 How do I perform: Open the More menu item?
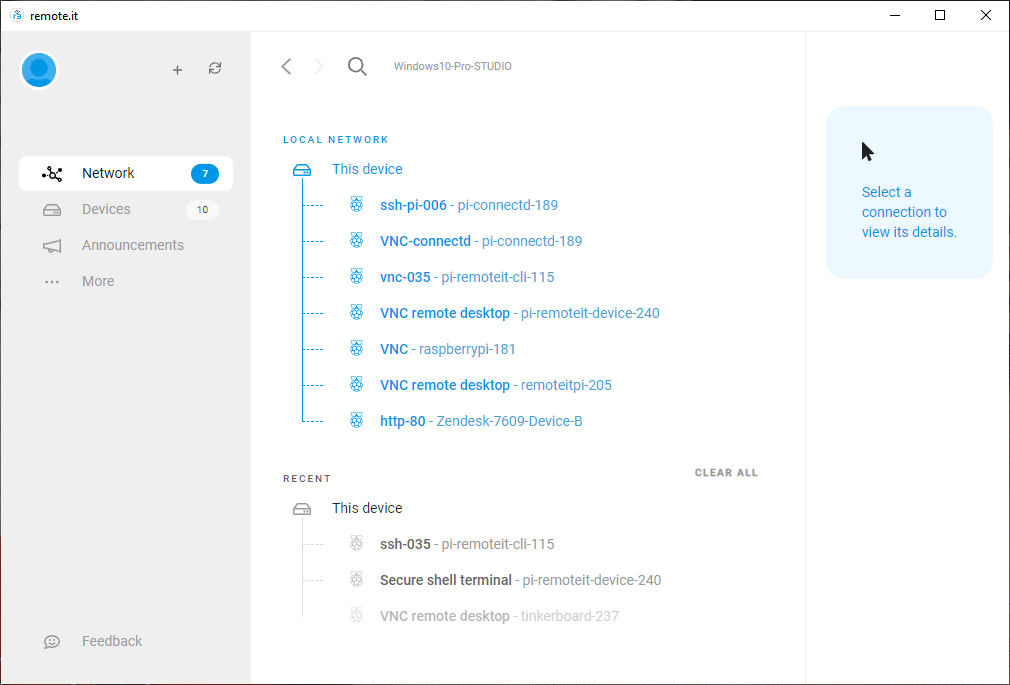[x=126, y=282]
